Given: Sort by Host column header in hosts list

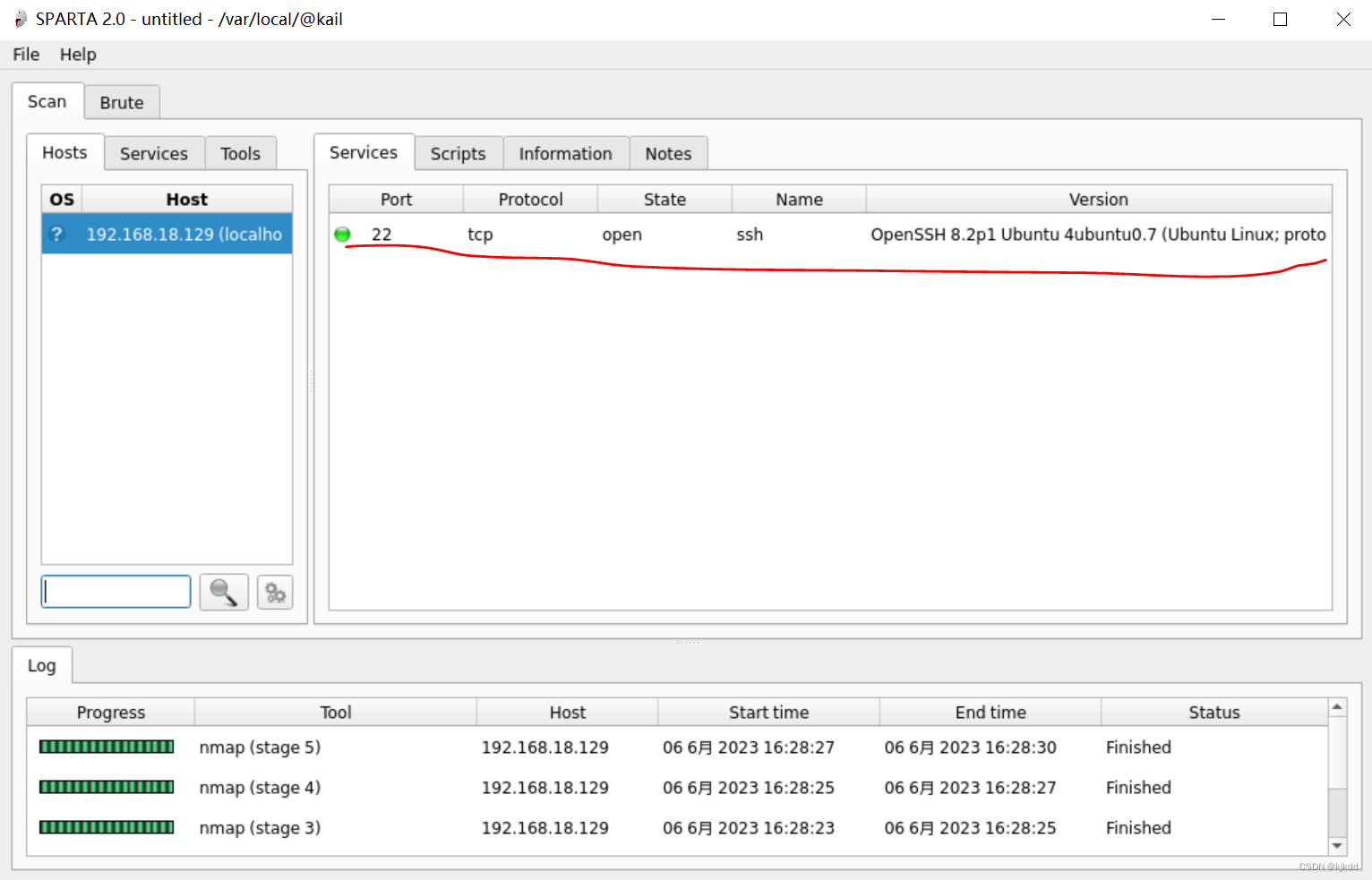Looking at the screenshot, I should pyautogui.click(x=187, y=199).
